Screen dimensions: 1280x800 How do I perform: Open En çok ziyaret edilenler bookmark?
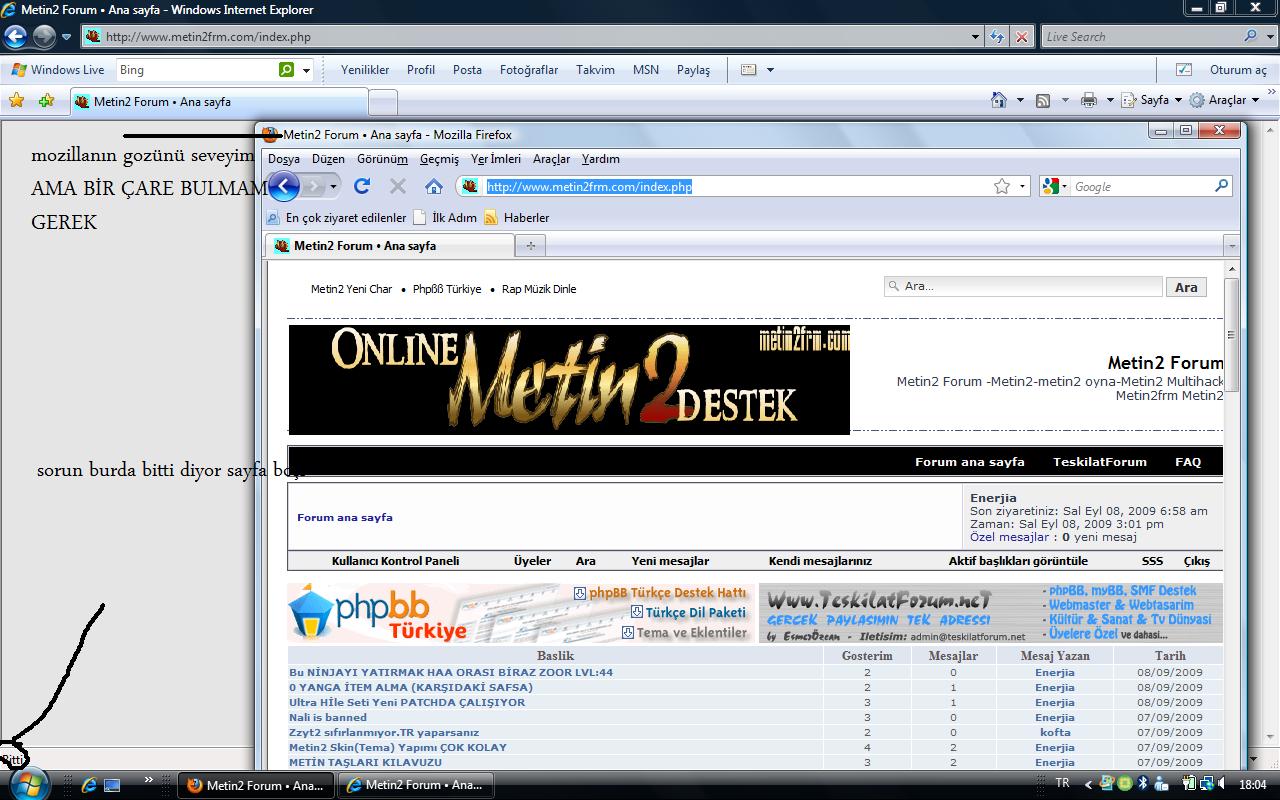337,217
